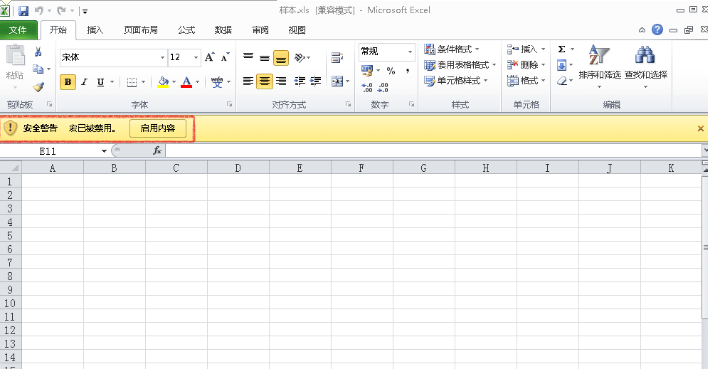This screenshot has width=708, height=369.
Task: Open 格式 menu in cells group
Action: [x=526, y=81]
